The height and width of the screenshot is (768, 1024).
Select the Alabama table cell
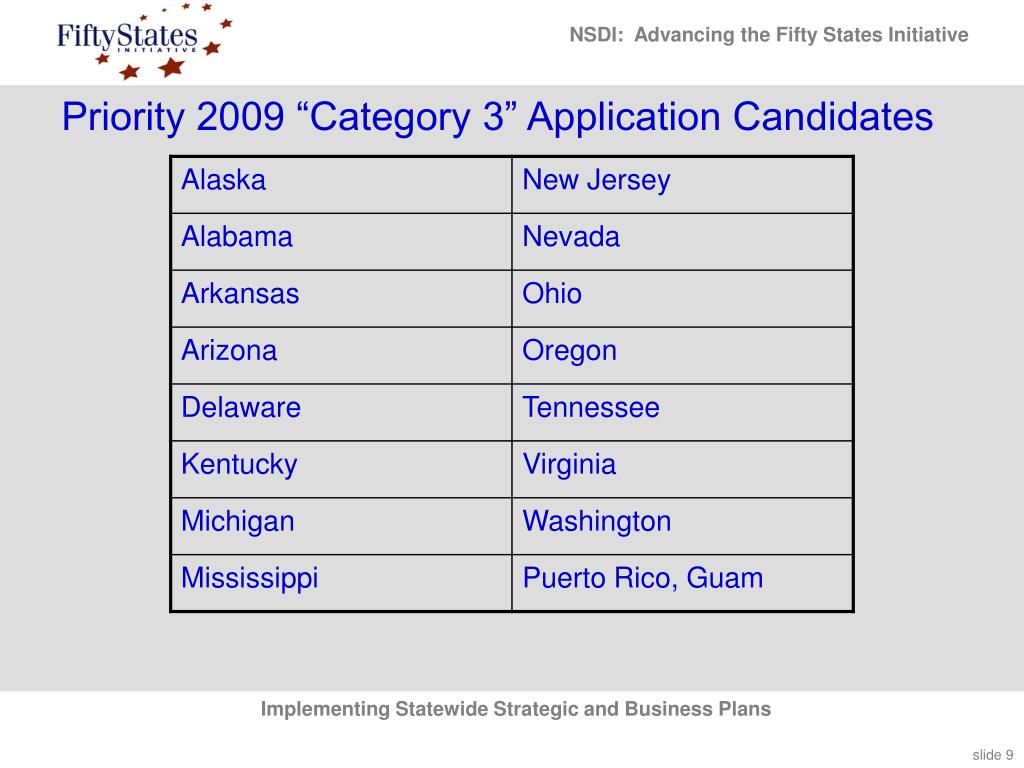point(341,242)
